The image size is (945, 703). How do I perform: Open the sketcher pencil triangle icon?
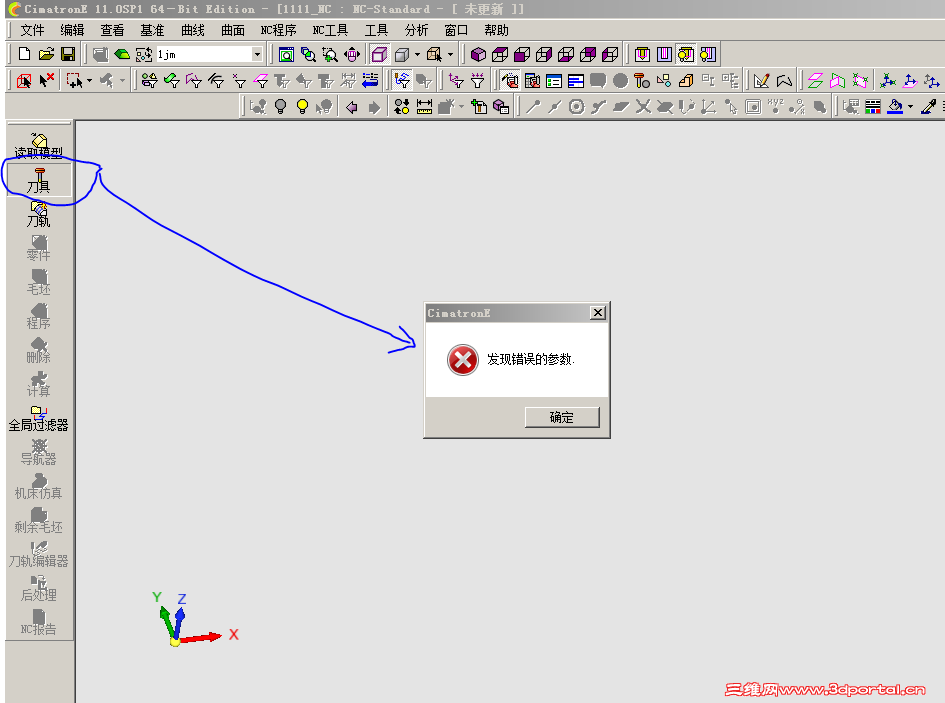click(762, 80)
